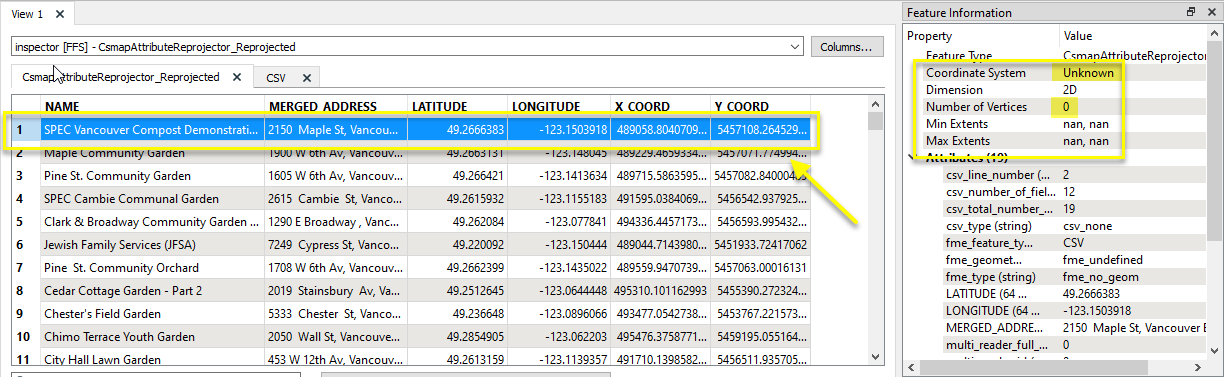The height and width of the screenshot is (377, 1224).
Task: Click address cell 2615 Cambie St
Action: click(x=336, y=199)
